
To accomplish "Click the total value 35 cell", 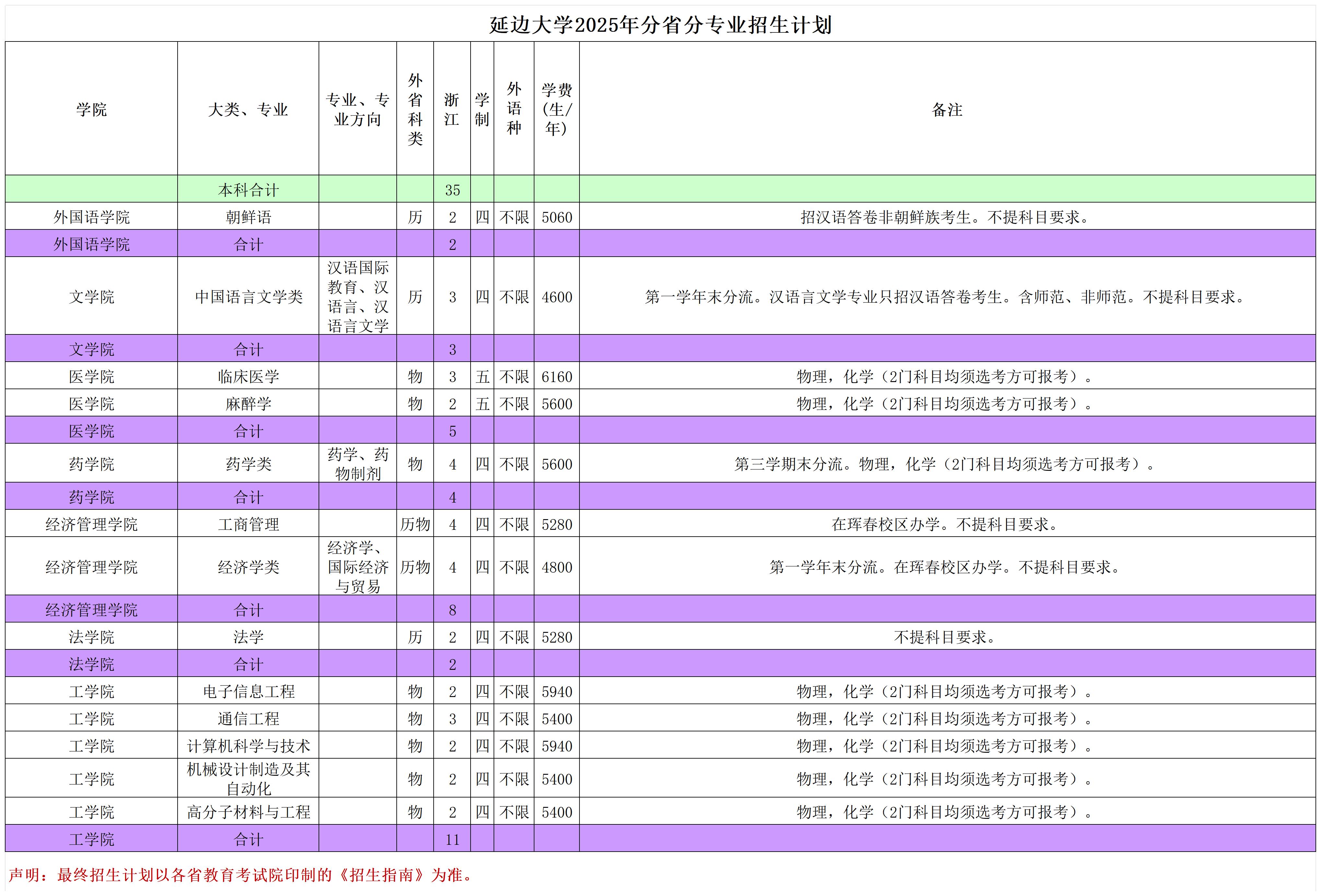I will 452,189.
